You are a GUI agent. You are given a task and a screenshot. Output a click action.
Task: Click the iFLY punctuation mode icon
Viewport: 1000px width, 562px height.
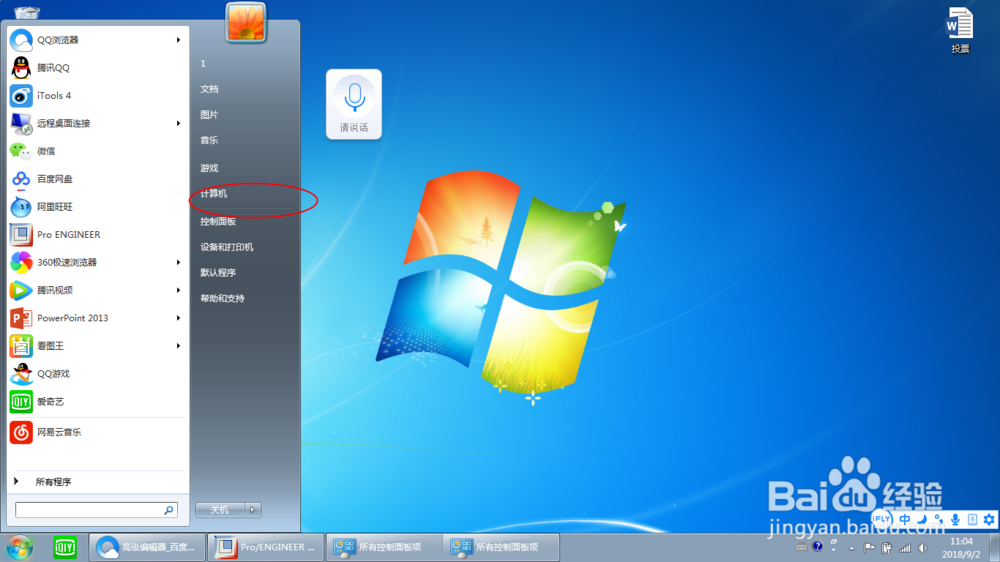point(938,519)
